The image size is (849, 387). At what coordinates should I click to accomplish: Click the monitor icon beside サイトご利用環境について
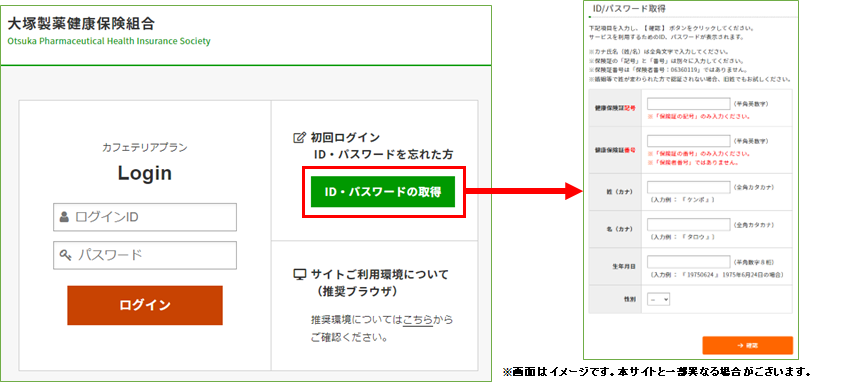[x=299, y=274]
